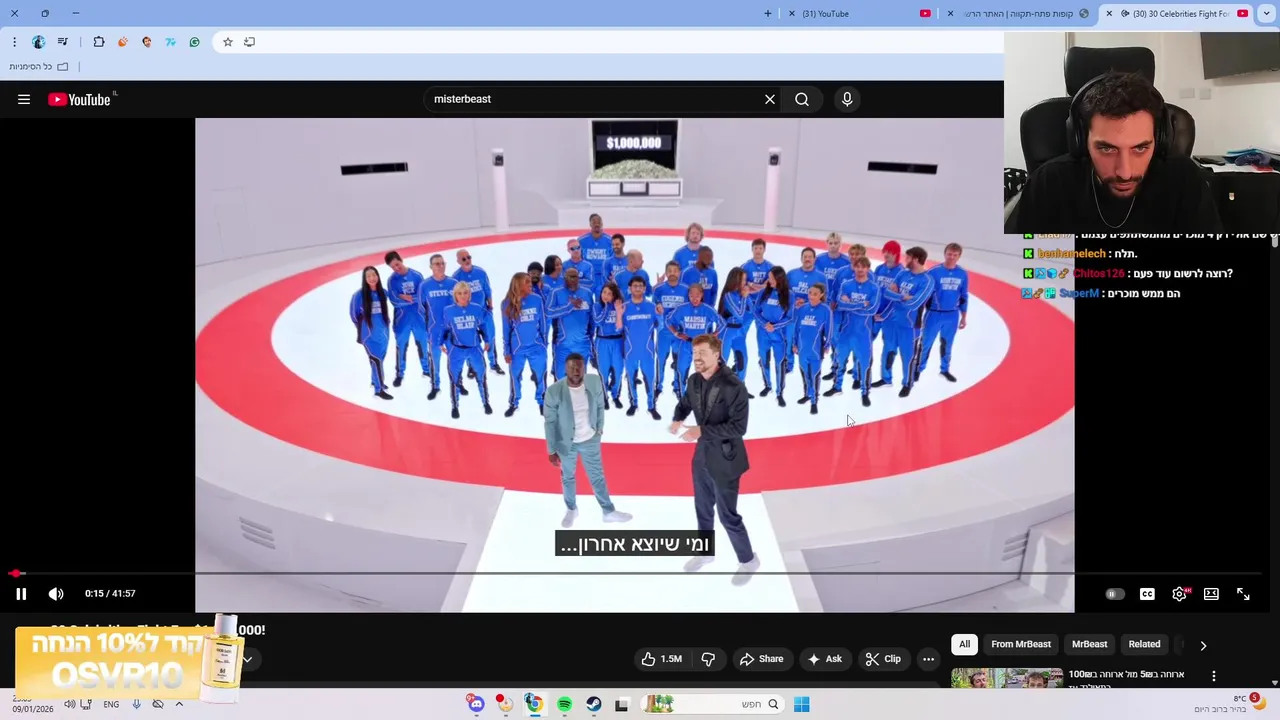Select the From MrBeast chip
This screenshot has width=1280, height=720.
tap(1021, 644)
